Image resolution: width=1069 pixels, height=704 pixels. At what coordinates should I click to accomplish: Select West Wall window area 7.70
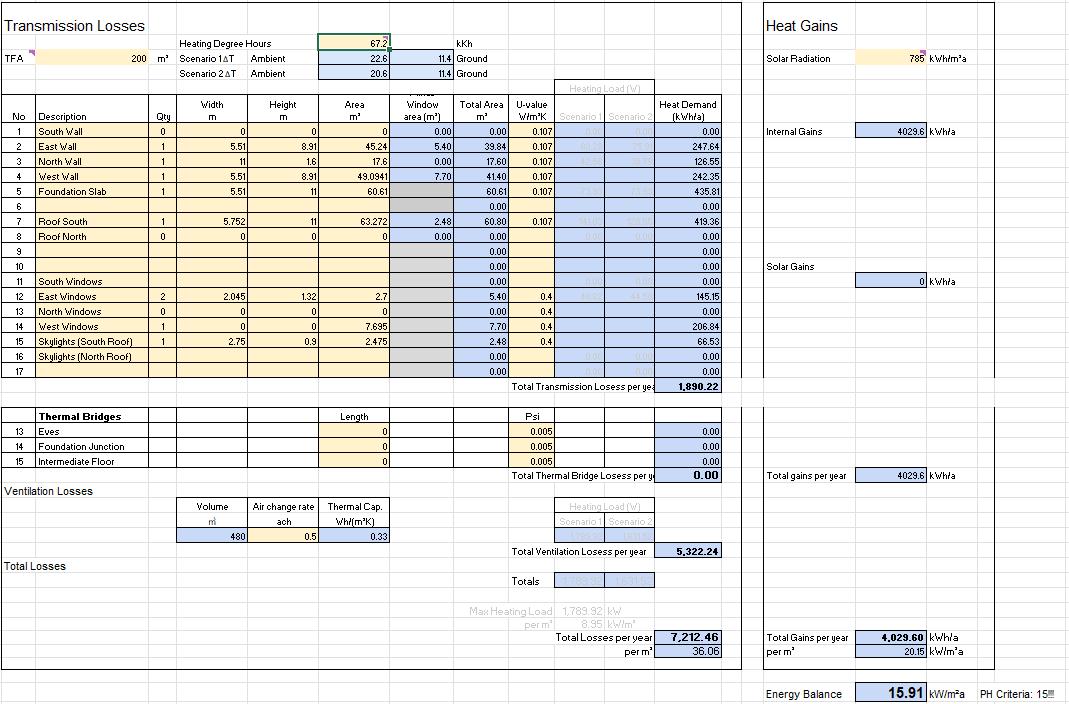coord(421,177)
